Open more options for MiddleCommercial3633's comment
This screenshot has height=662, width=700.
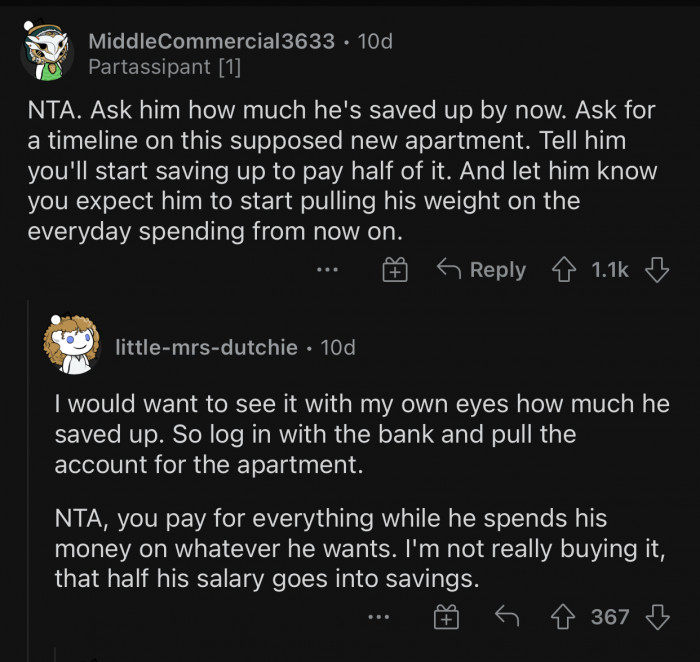(x=326, y=269)
